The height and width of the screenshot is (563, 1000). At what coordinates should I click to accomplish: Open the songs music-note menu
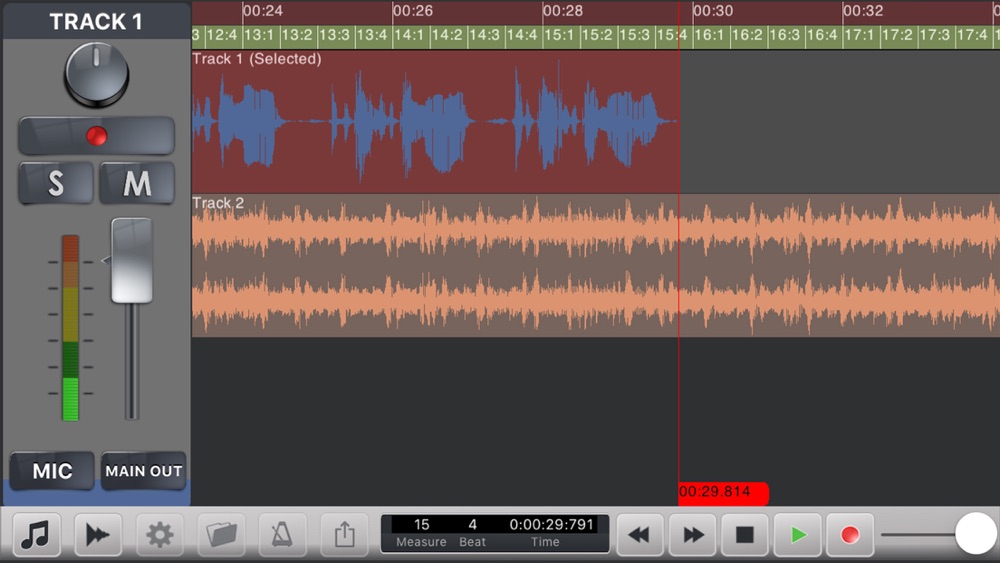(36, 534)
